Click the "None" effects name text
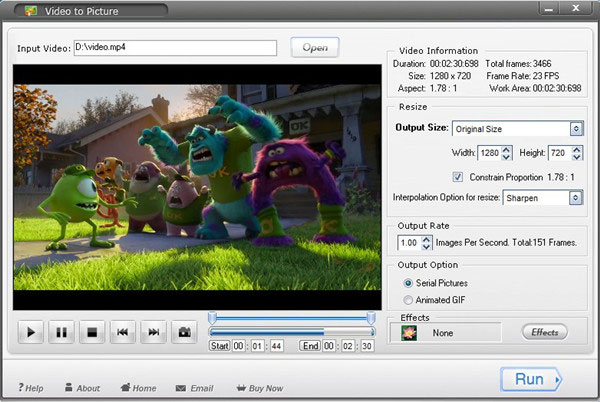The image size is (600, 402). coord(443,333)
